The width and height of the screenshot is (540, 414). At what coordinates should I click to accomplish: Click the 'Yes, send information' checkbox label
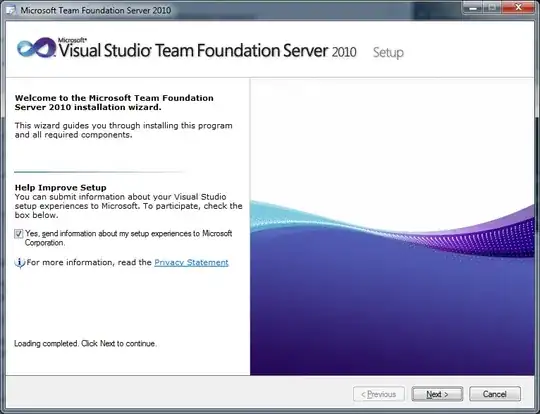pos(128,238)
